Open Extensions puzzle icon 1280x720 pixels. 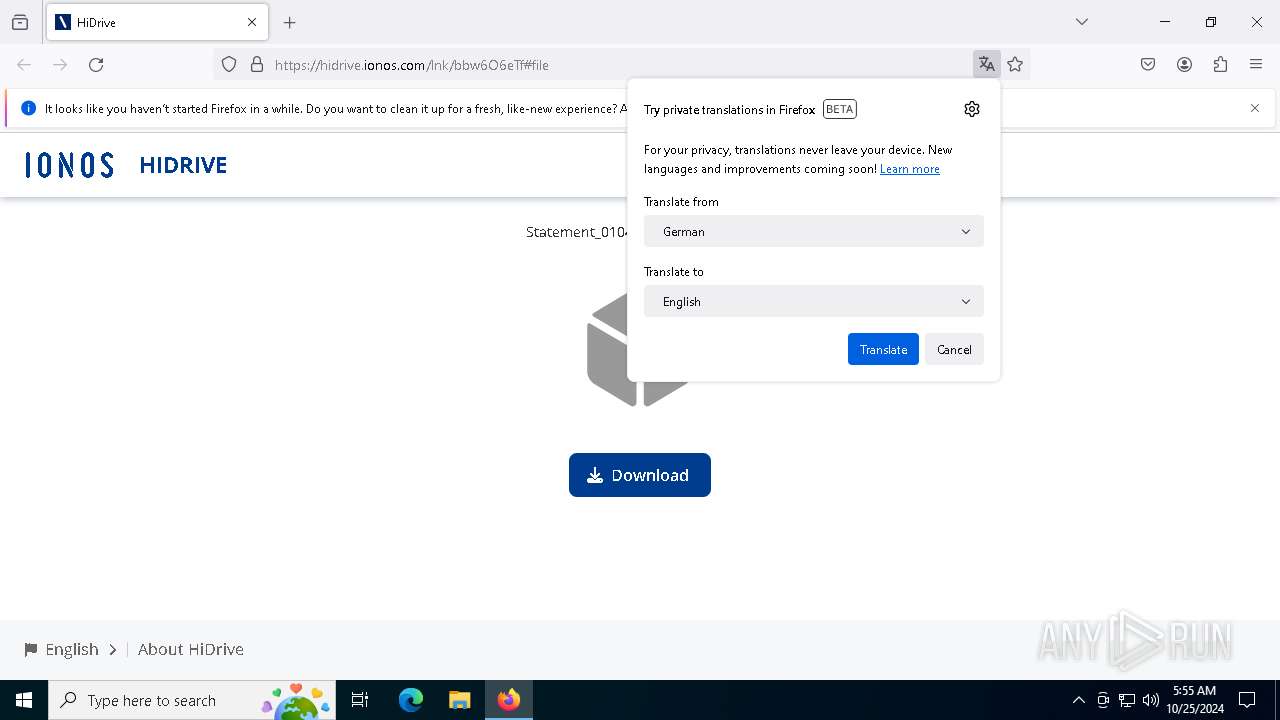1220,65
